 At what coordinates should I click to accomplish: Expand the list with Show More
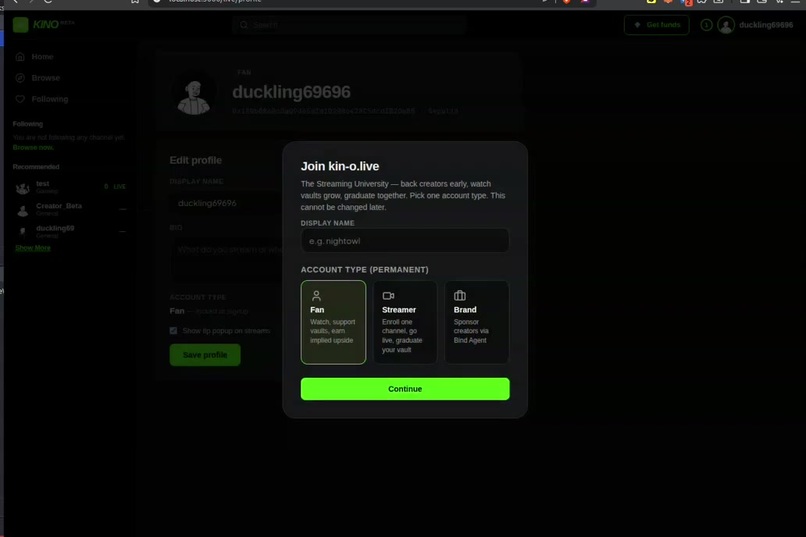[33, 248]
